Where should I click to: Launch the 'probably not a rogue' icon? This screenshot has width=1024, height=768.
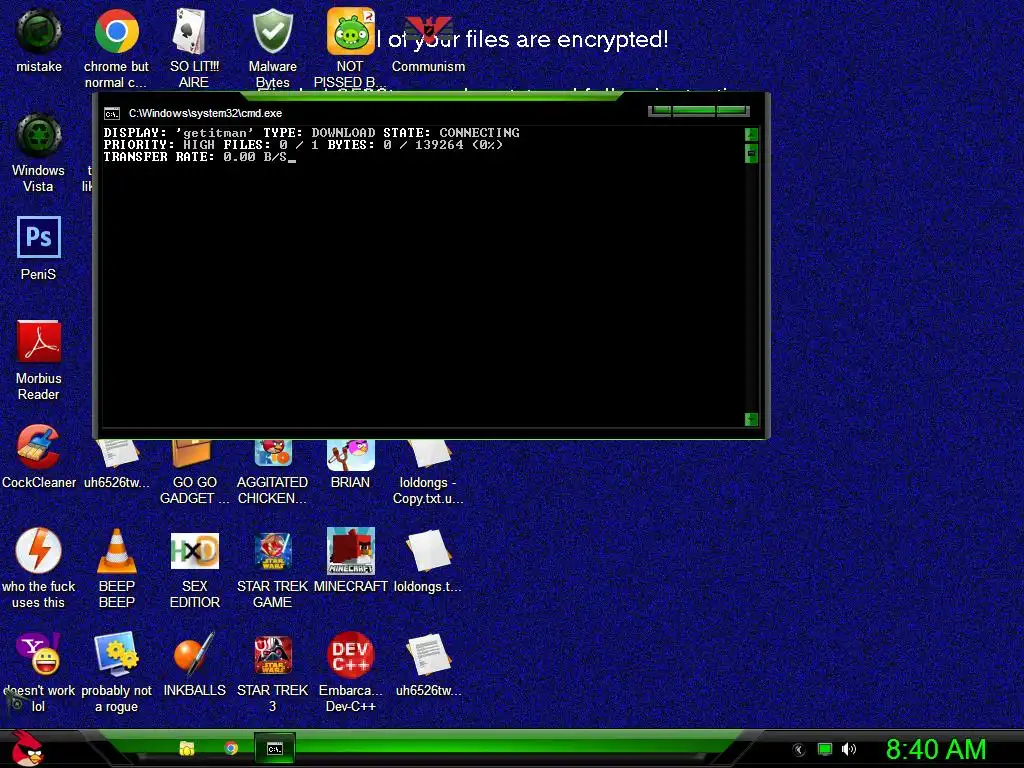coord(116,654)
